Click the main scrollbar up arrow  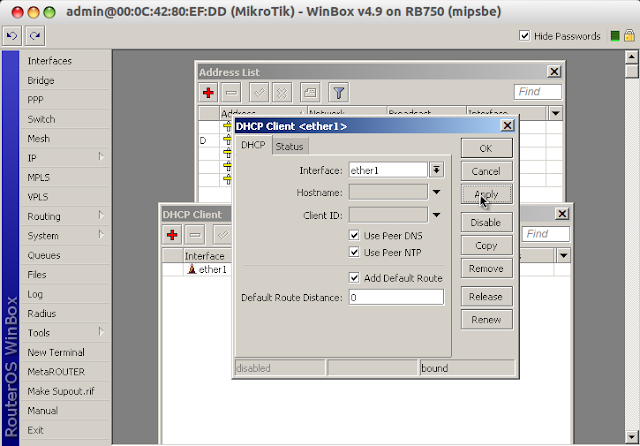(x=631, y=57)
